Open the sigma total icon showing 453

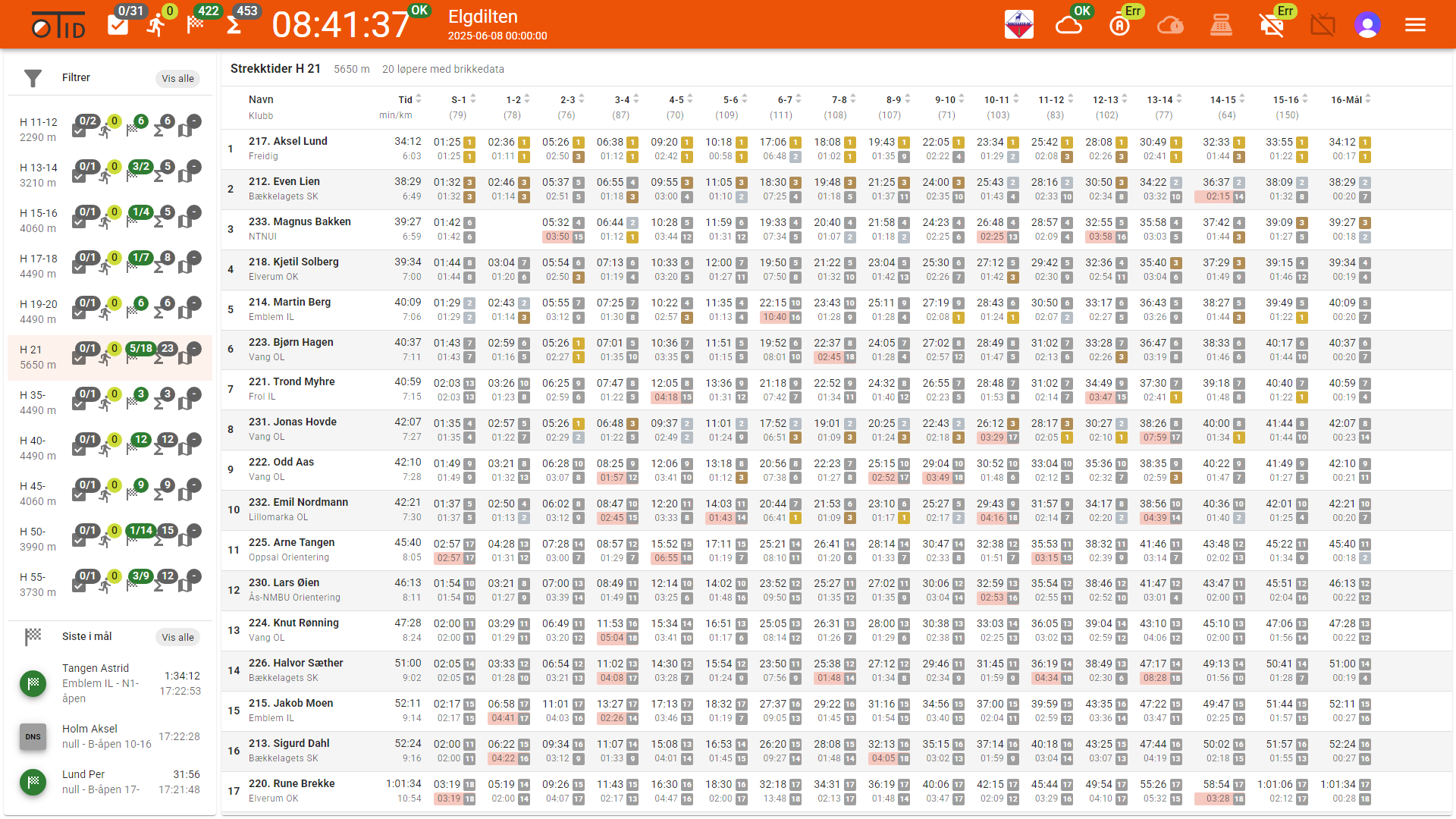click(x=234, y=26)
